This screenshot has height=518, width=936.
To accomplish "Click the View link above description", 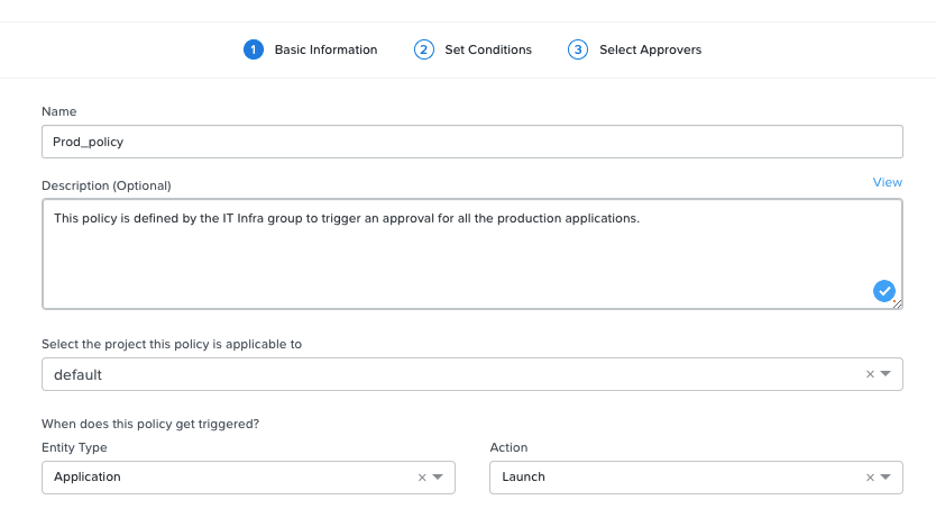I will [887, 183].
